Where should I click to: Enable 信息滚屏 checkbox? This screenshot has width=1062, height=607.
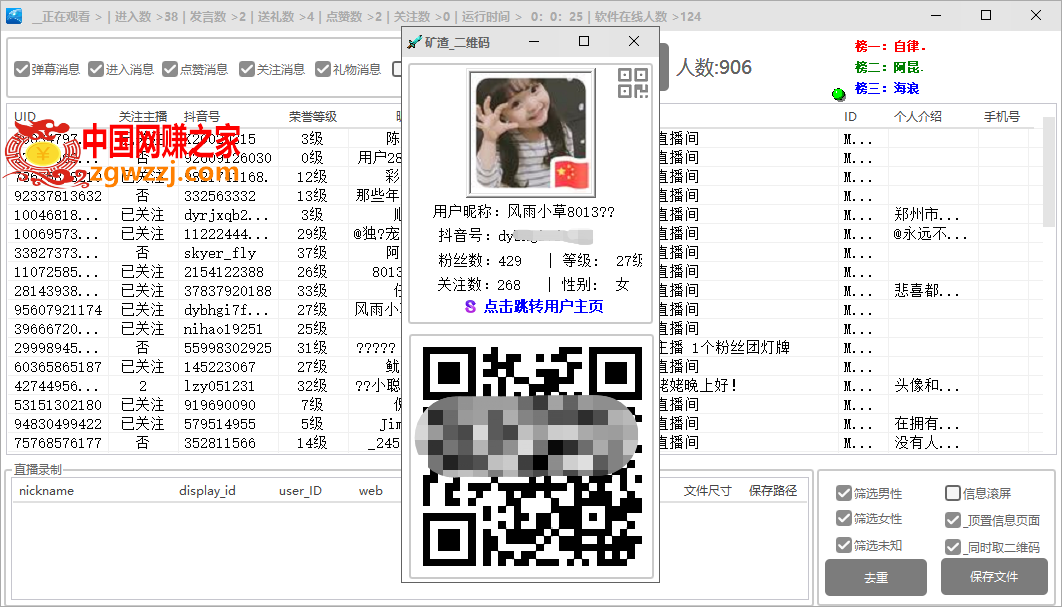click(952, 493)
